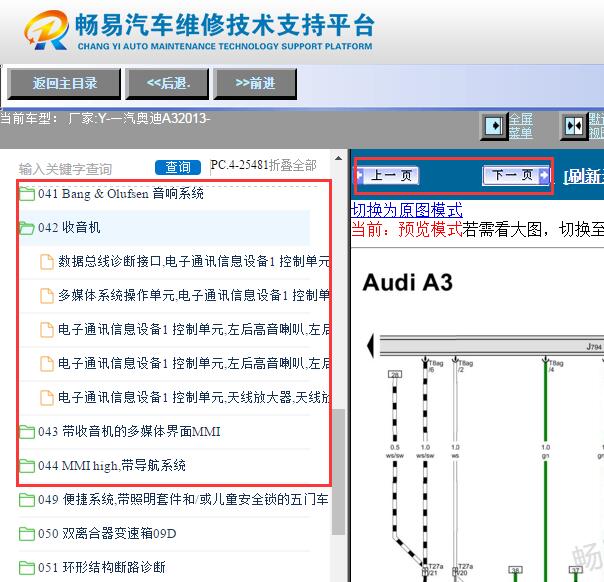Image resolution: width=604 pixels, height=582 pixels.
Task: Click the 查询 search button
Action: pyautogui.click(x=178, y=168)
